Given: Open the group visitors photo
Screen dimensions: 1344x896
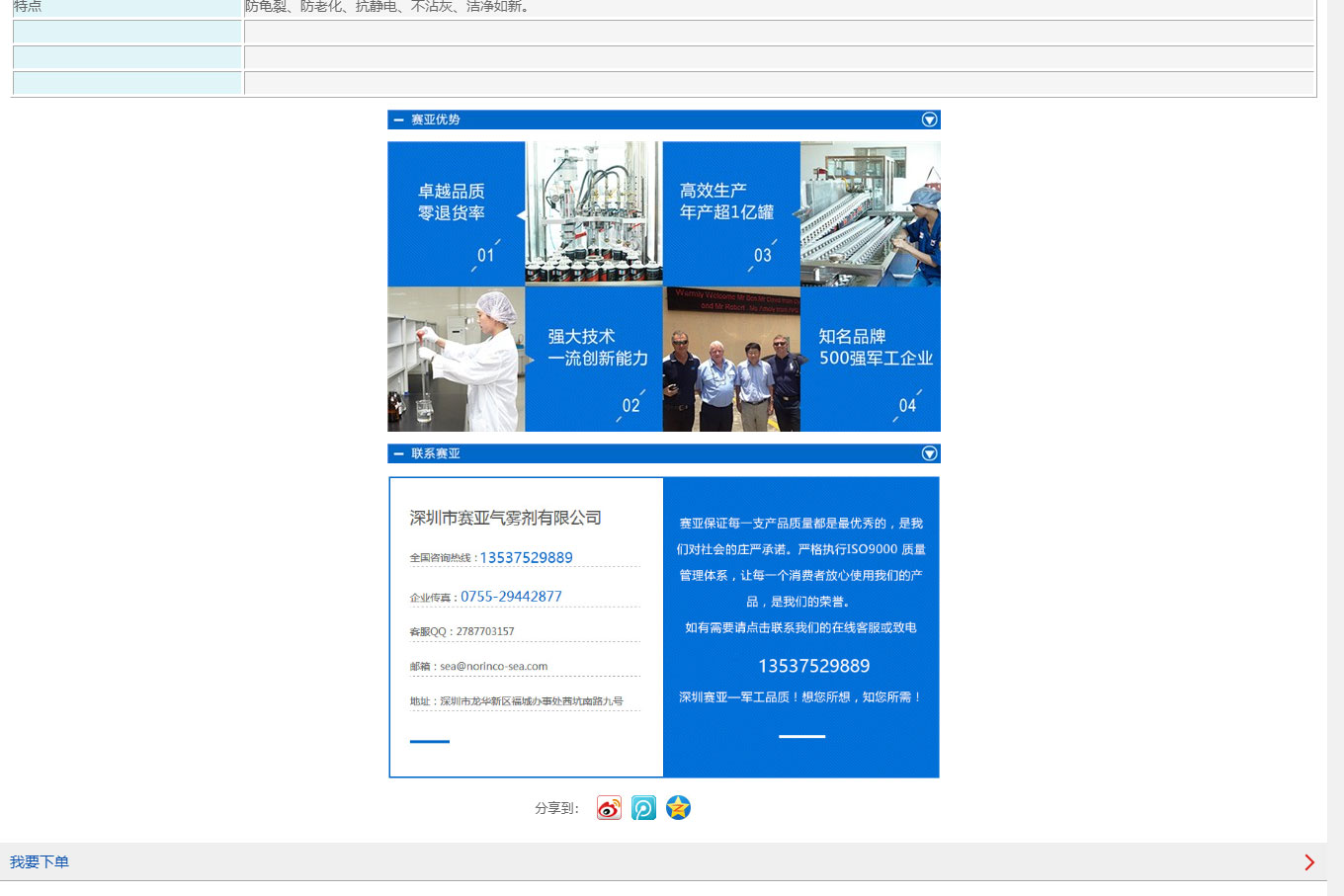Looking at the screenshot, I should click(x=731, y=359).
